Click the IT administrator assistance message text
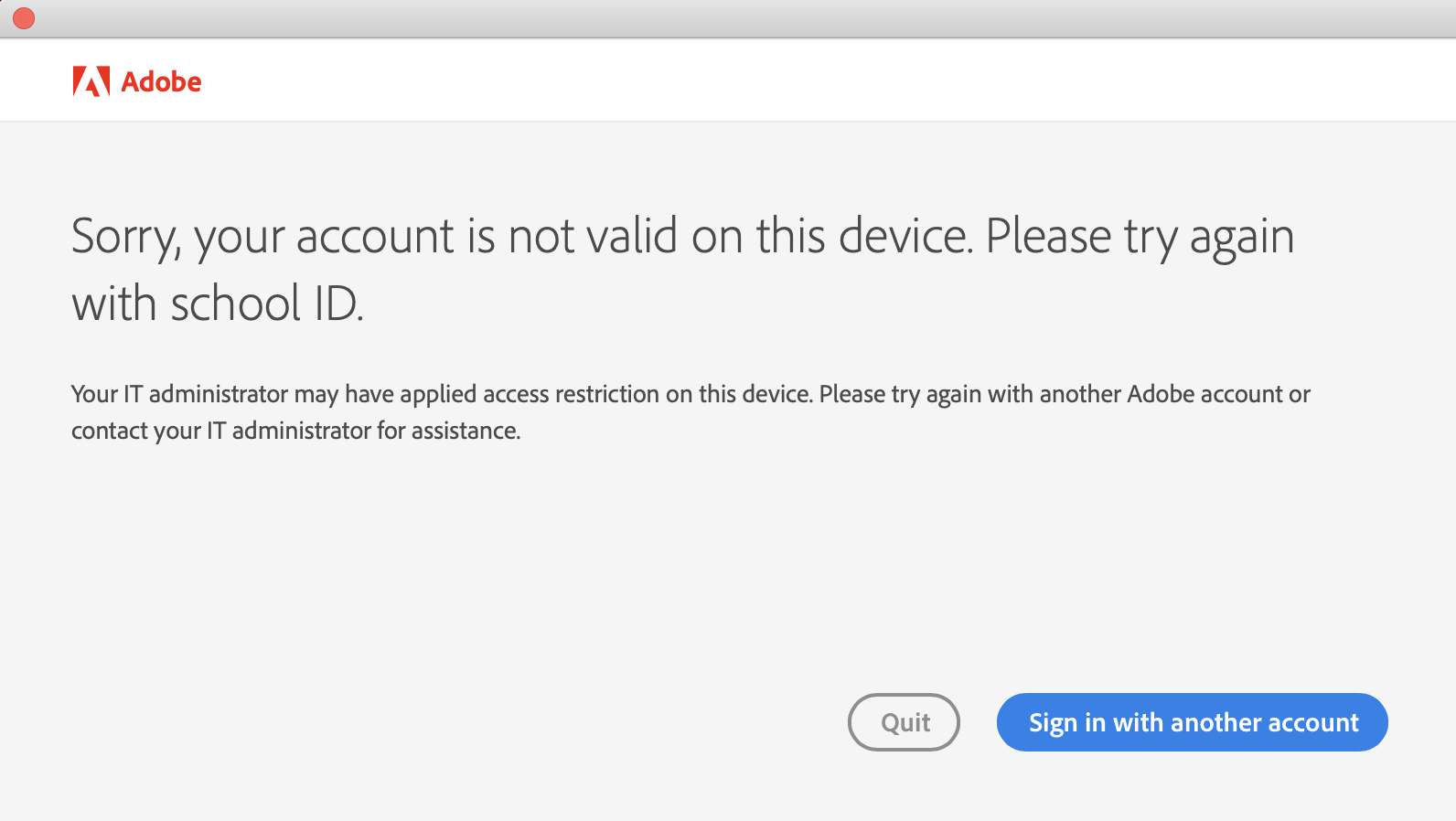 (x=691, y=411)
